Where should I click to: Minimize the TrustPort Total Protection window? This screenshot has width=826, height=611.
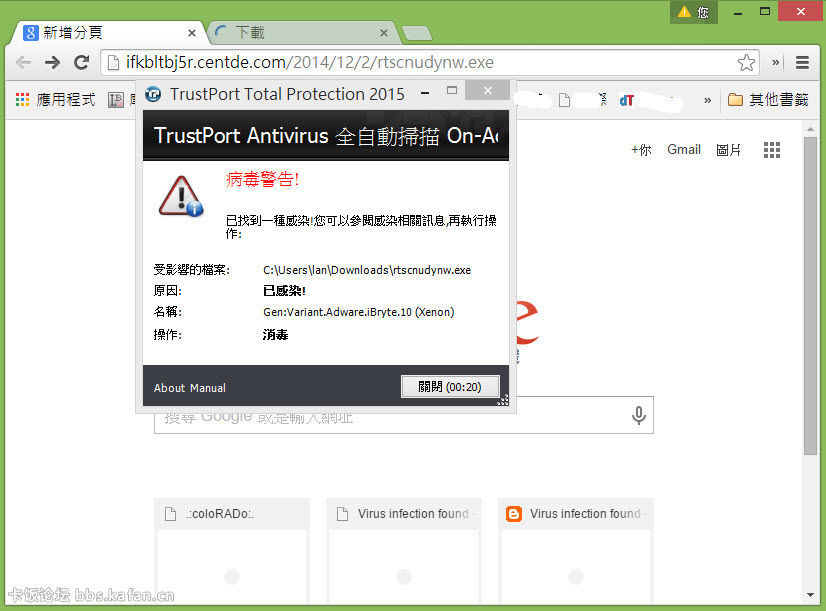425,93
